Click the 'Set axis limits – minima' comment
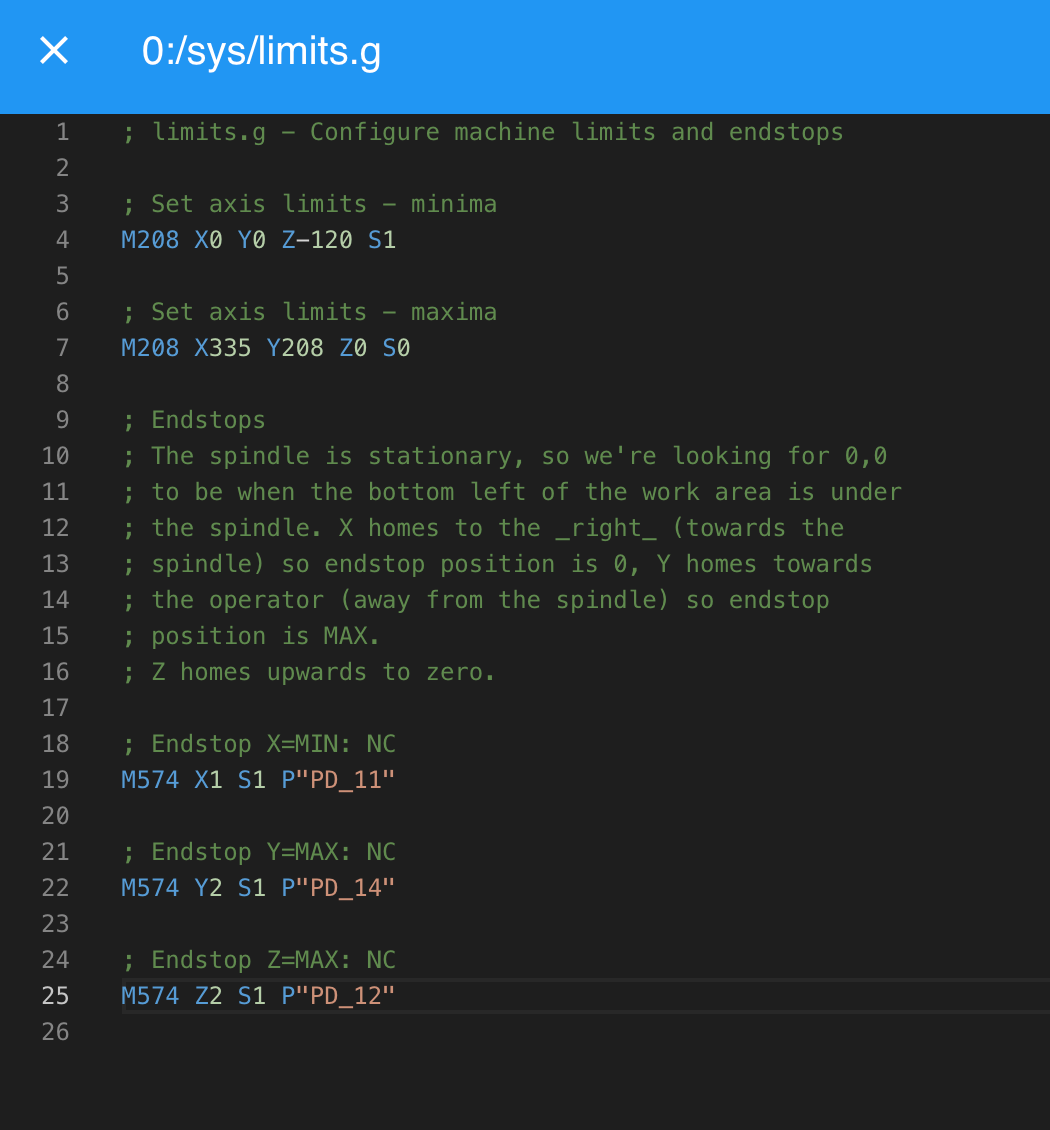1050x1130 pixels. [x=309, y=204]
